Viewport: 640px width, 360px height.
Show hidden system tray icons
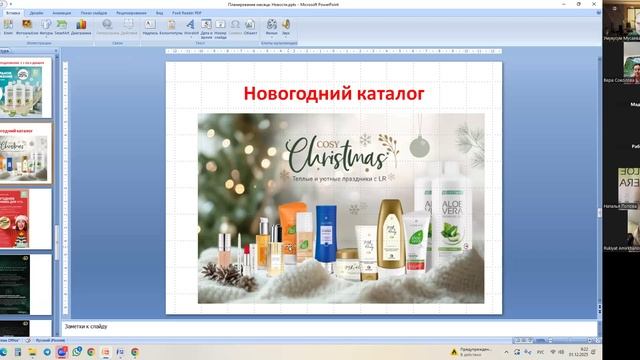click(506, 352)
